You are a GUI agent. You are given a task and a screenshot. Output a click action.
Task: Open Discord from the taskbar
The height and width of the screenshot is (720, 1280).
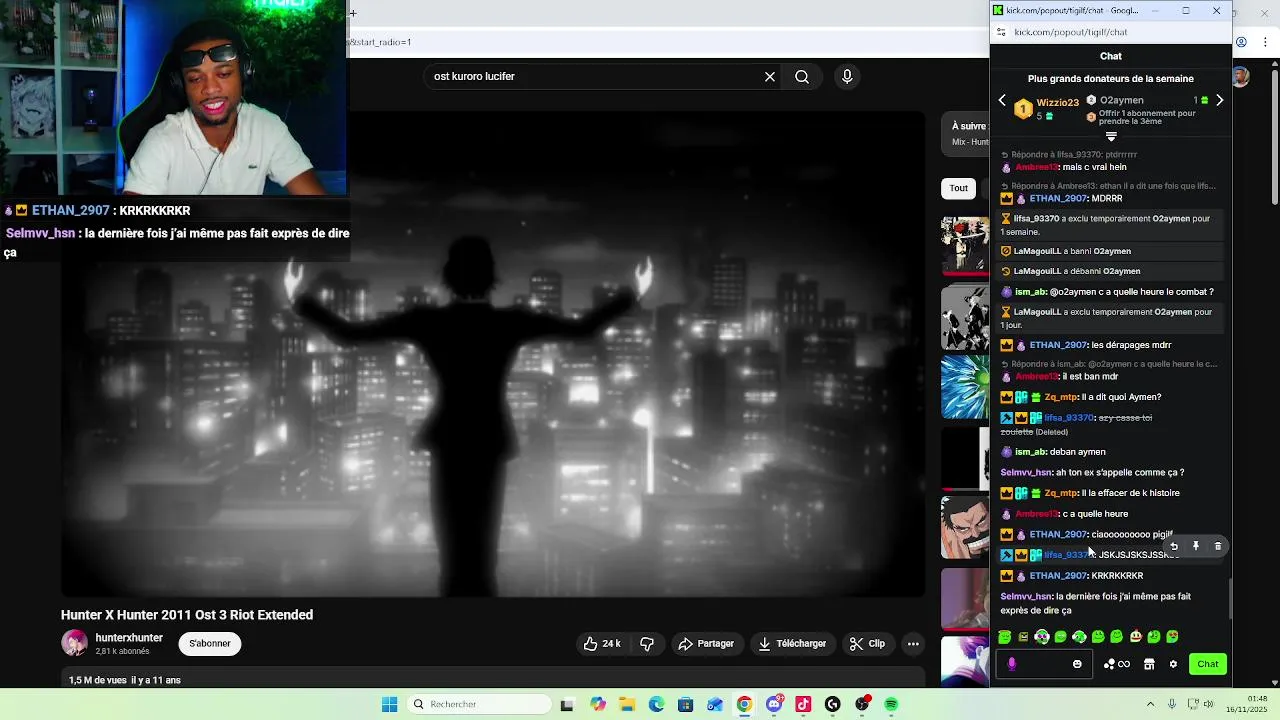tap(774, 705)
